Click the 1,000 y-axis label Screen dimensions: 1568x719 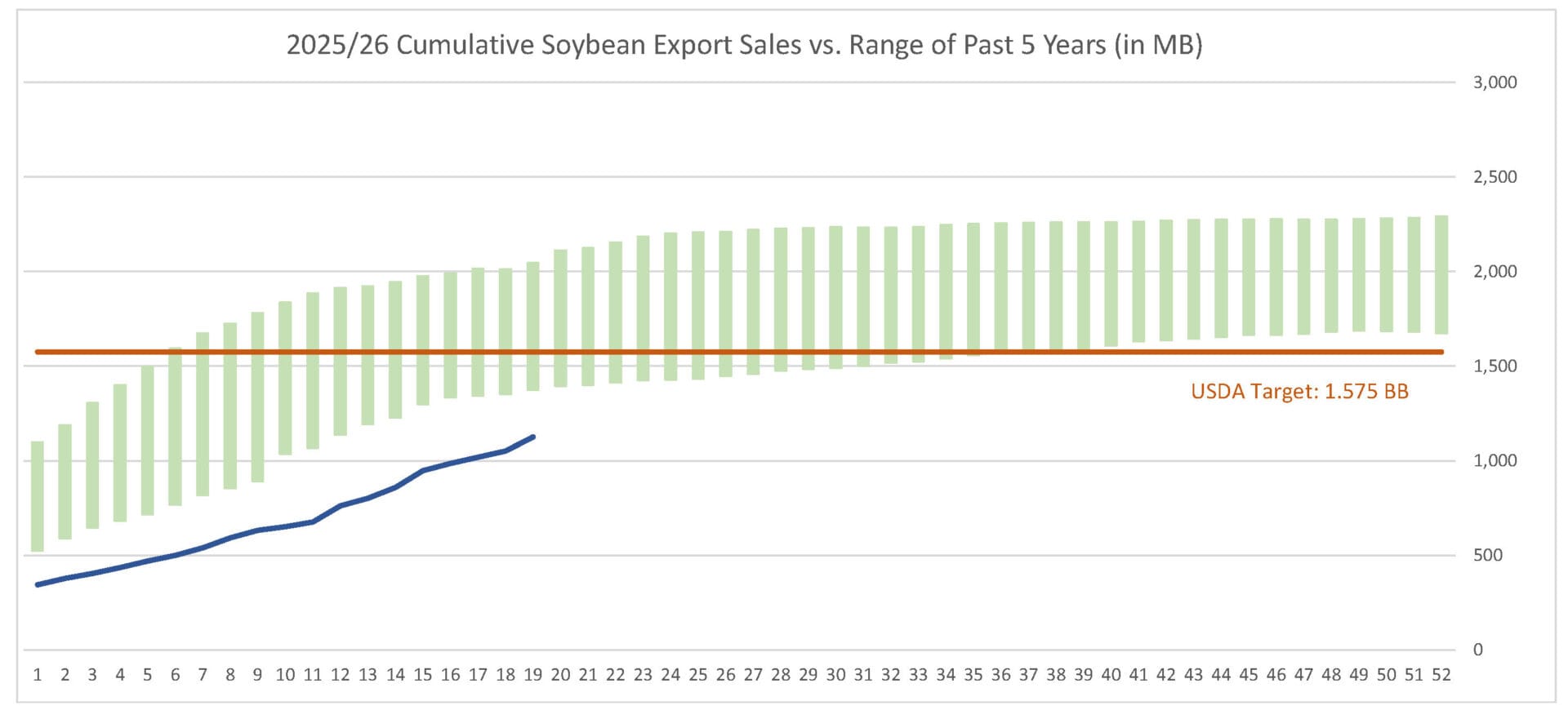pos(1494,461)
